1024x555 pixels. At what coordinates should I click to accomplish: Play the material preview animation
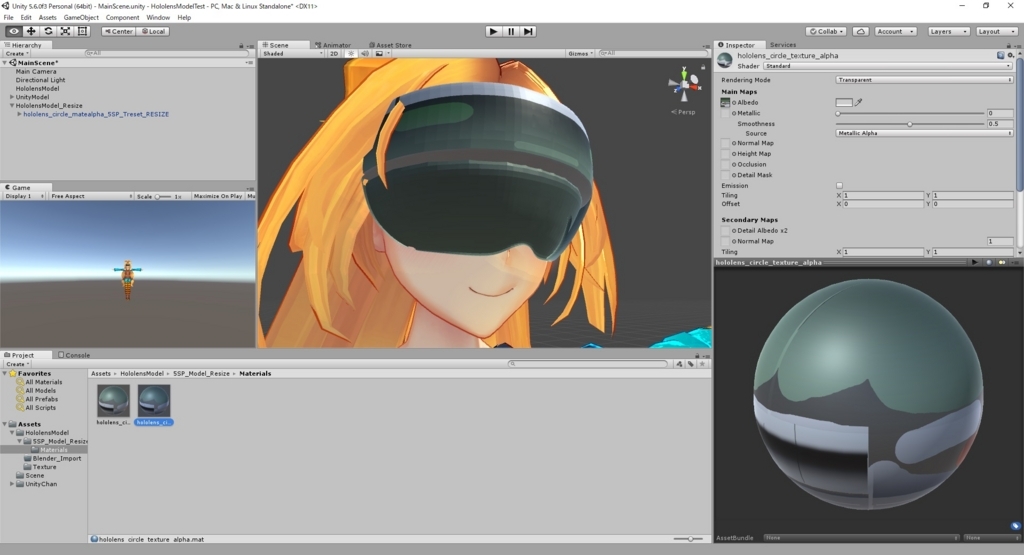click(975, 262)
